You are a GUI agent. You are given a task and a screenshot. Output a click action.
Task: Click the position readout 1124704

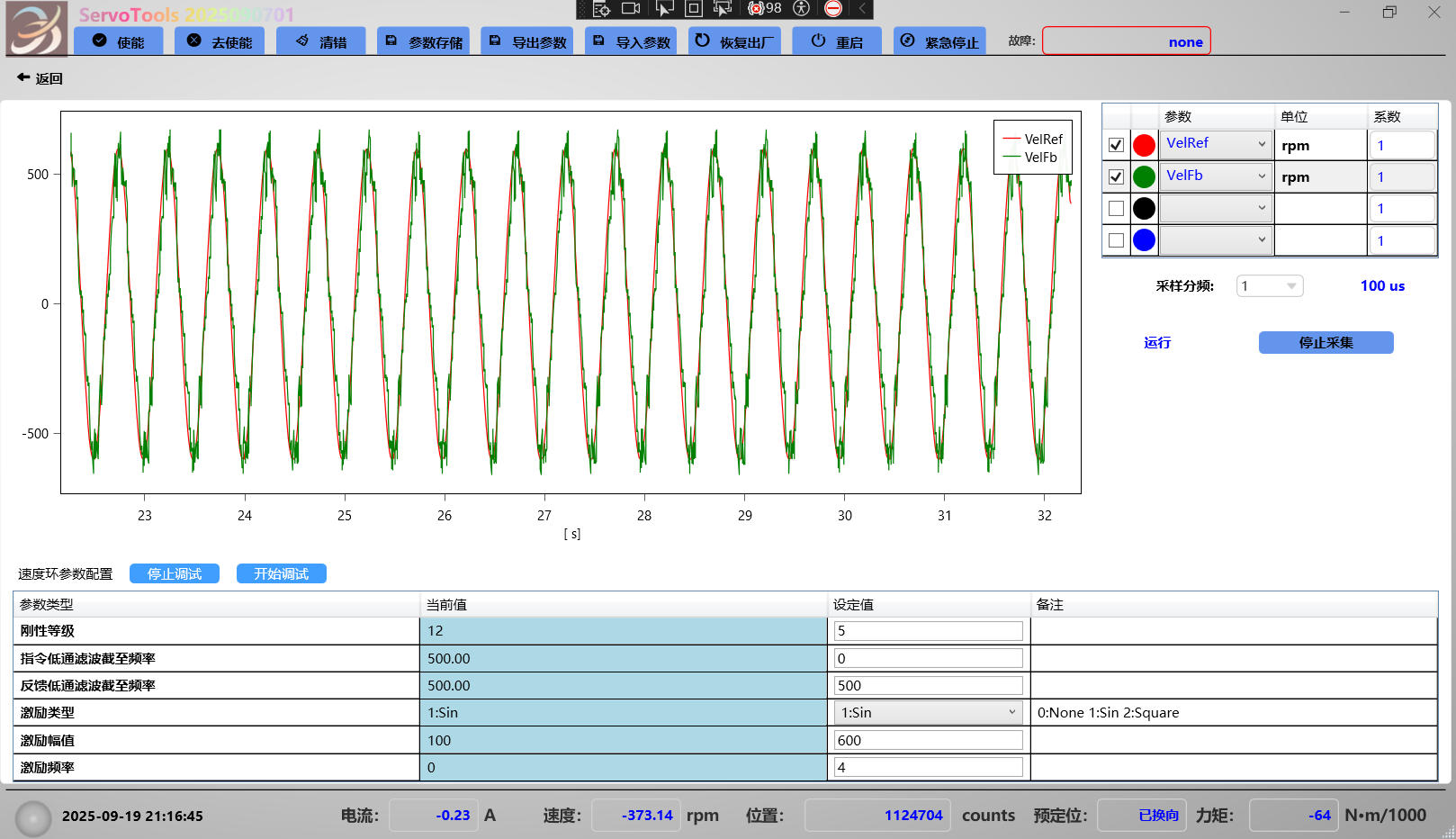[877, 815]
